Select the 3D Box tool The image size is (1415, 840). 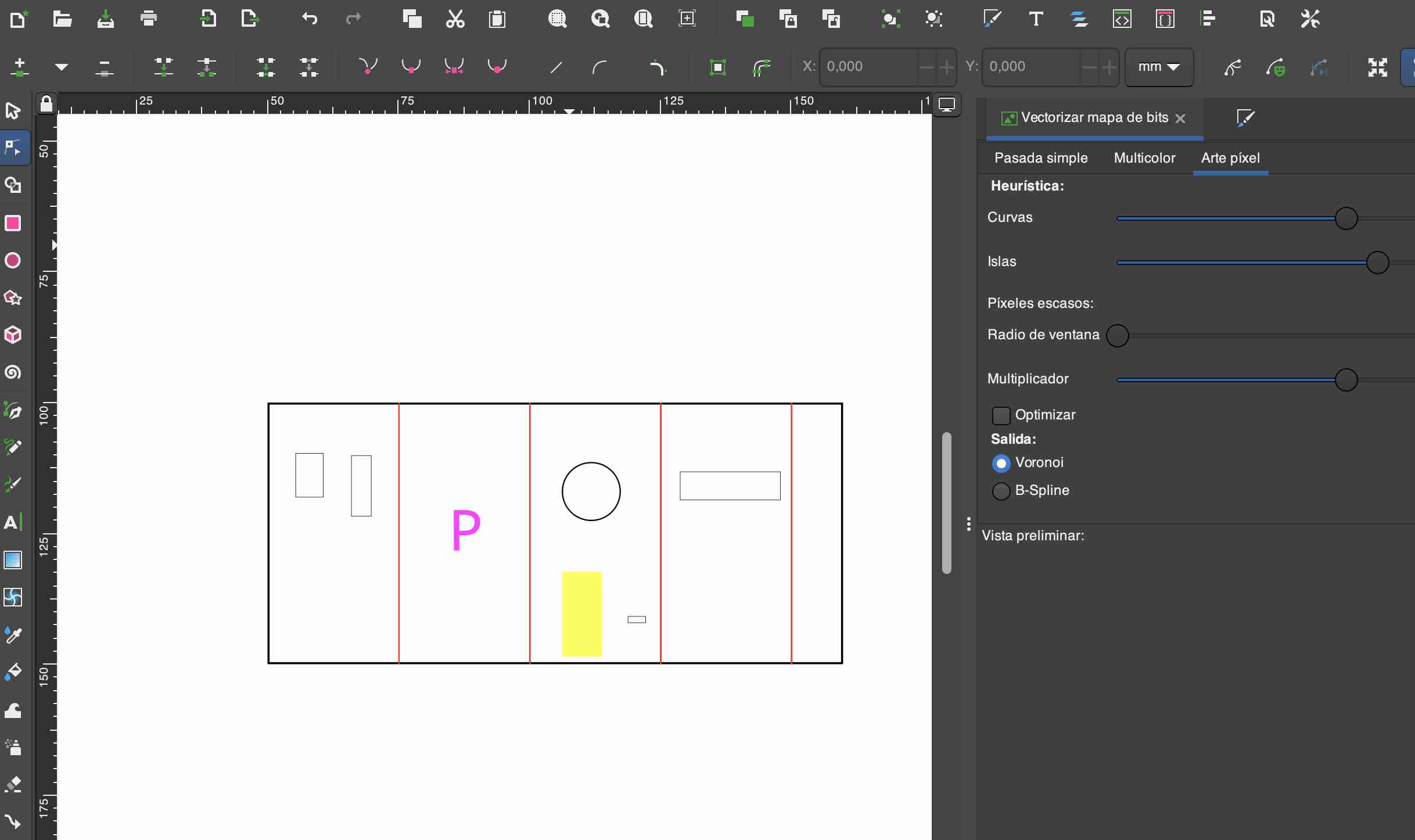point(13,335)
